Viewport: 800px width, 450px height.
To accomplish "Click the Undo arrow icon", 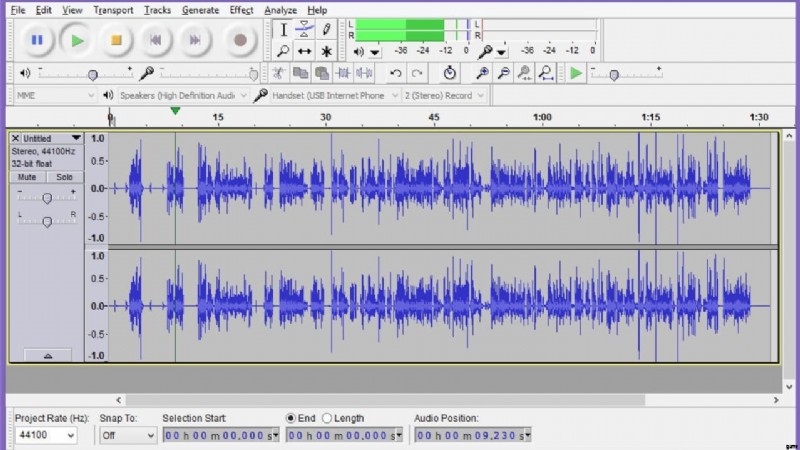I will (x=396, y=73).
